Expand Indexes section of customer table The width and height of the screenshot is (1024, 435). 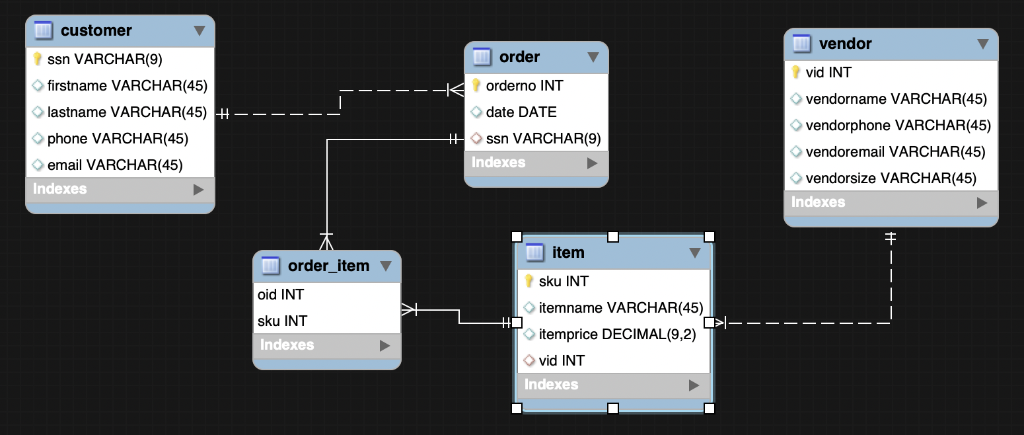199,189
